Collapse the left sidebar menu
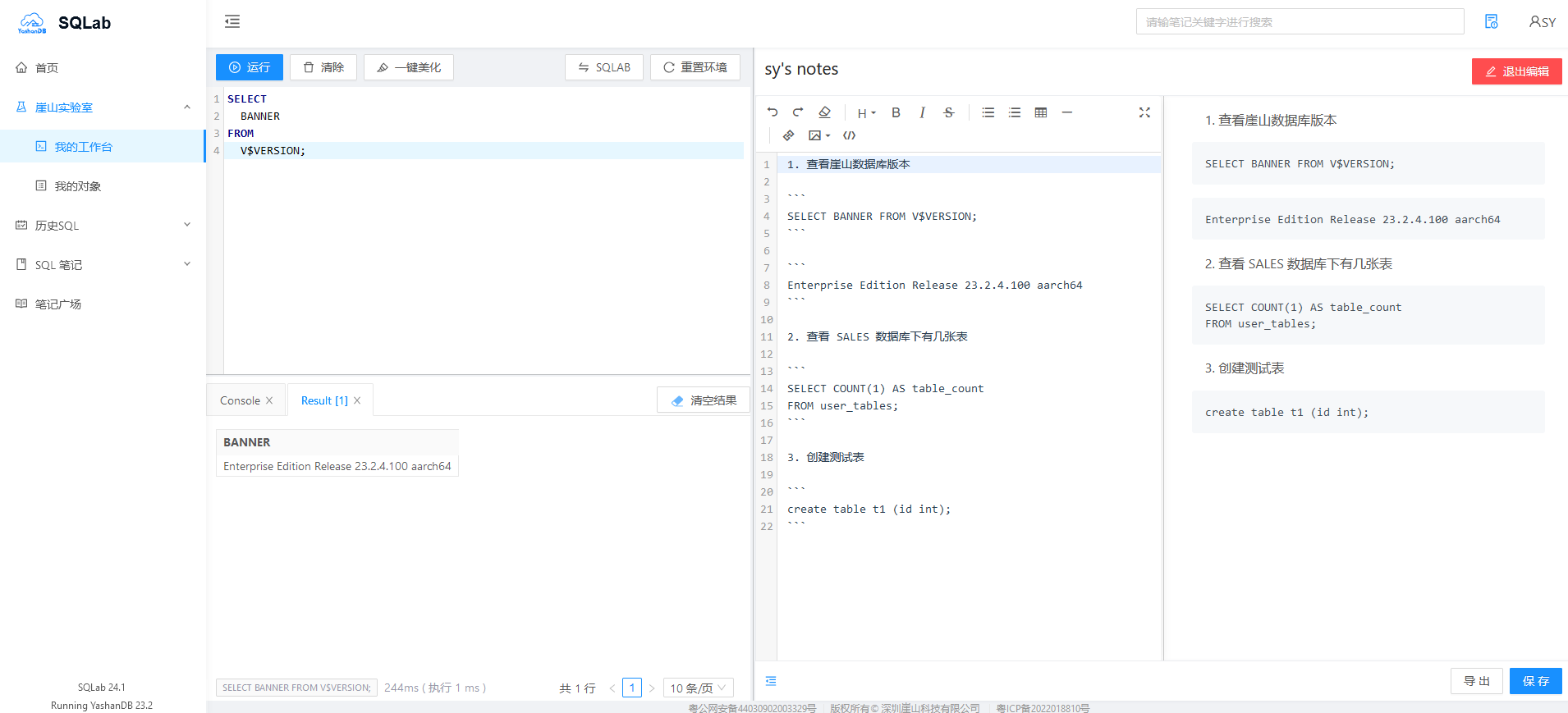This screenshot has width=1568, height=713. coord(232,21)
